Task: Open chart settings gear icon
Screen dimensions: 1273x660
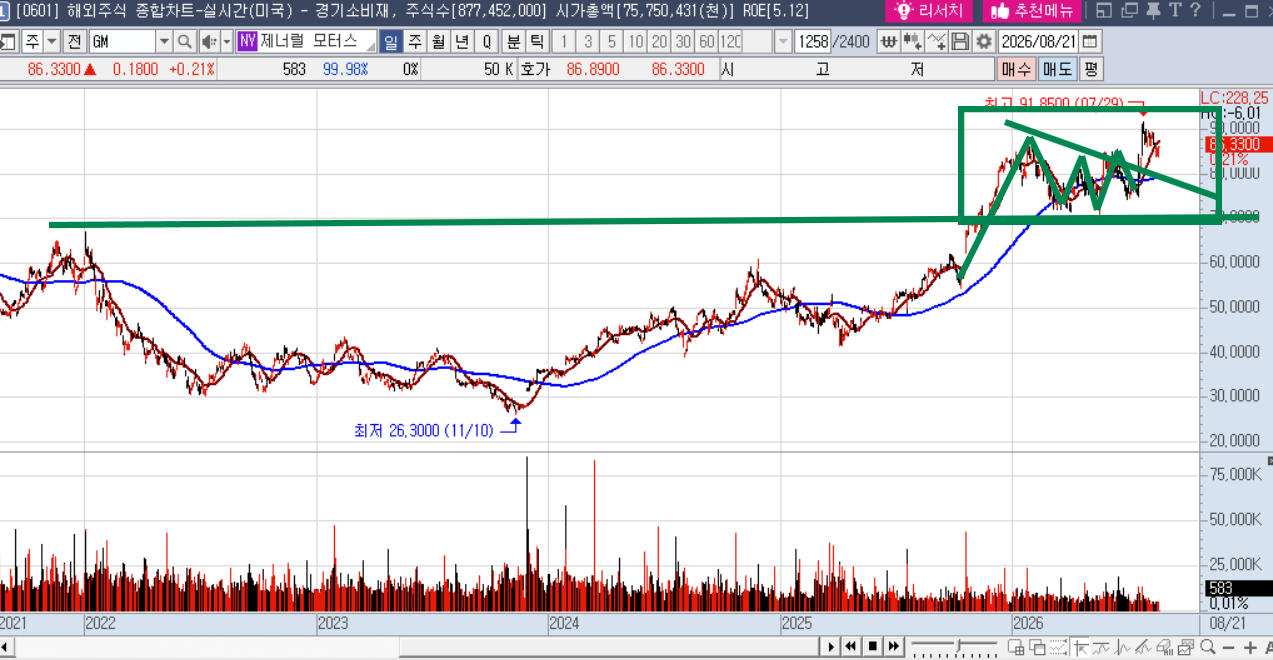Action: [983, 42]
